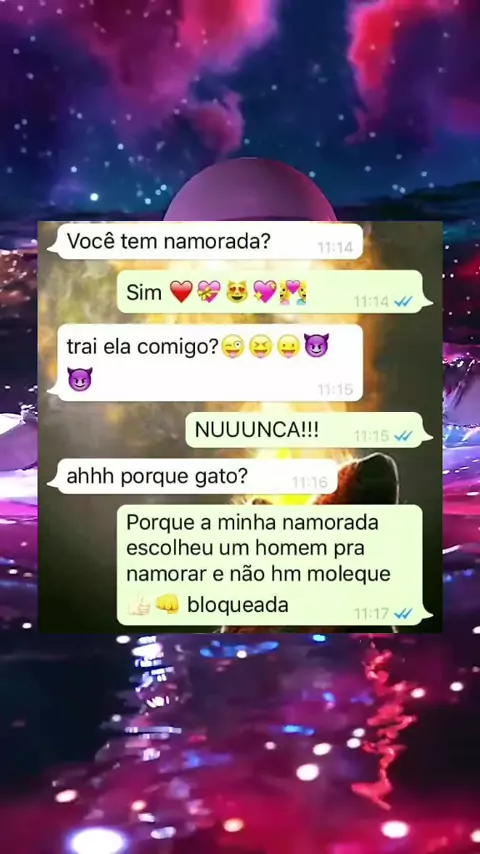Tap the red heart emoji after Sim
480x854 pixels.
tap(181, 292)
